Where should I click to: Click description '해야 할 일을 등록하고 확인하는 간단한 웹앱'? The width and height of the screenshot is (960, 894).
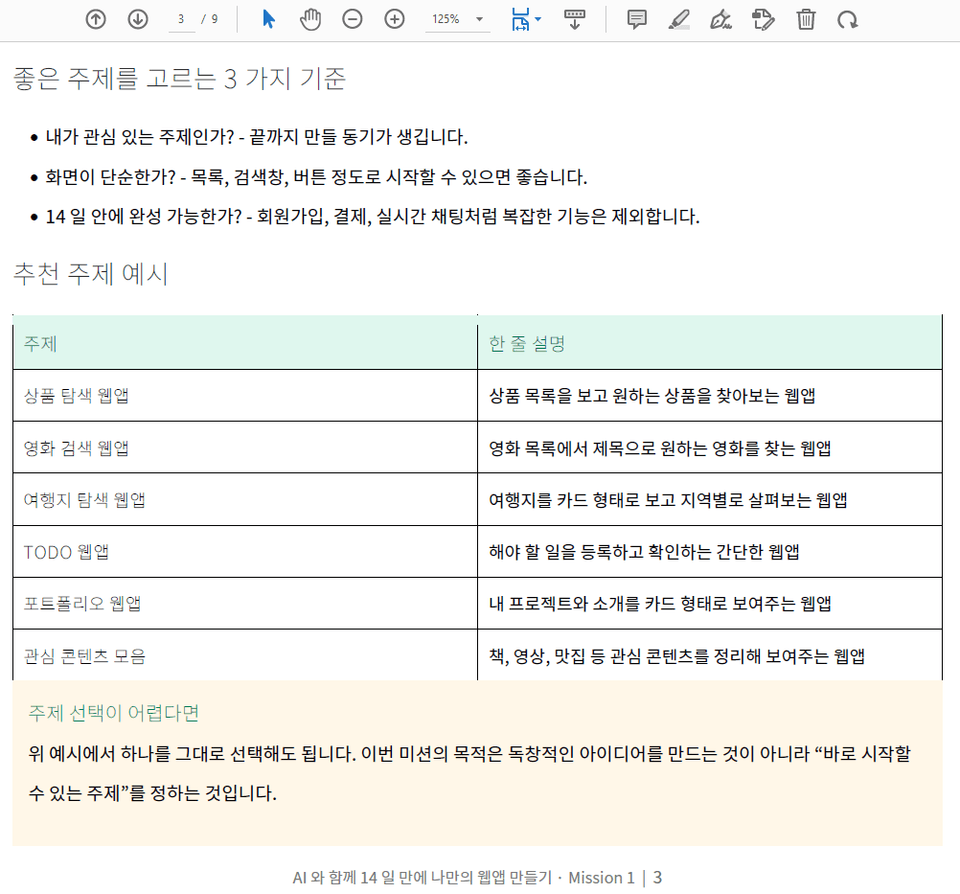click(644, 552)
